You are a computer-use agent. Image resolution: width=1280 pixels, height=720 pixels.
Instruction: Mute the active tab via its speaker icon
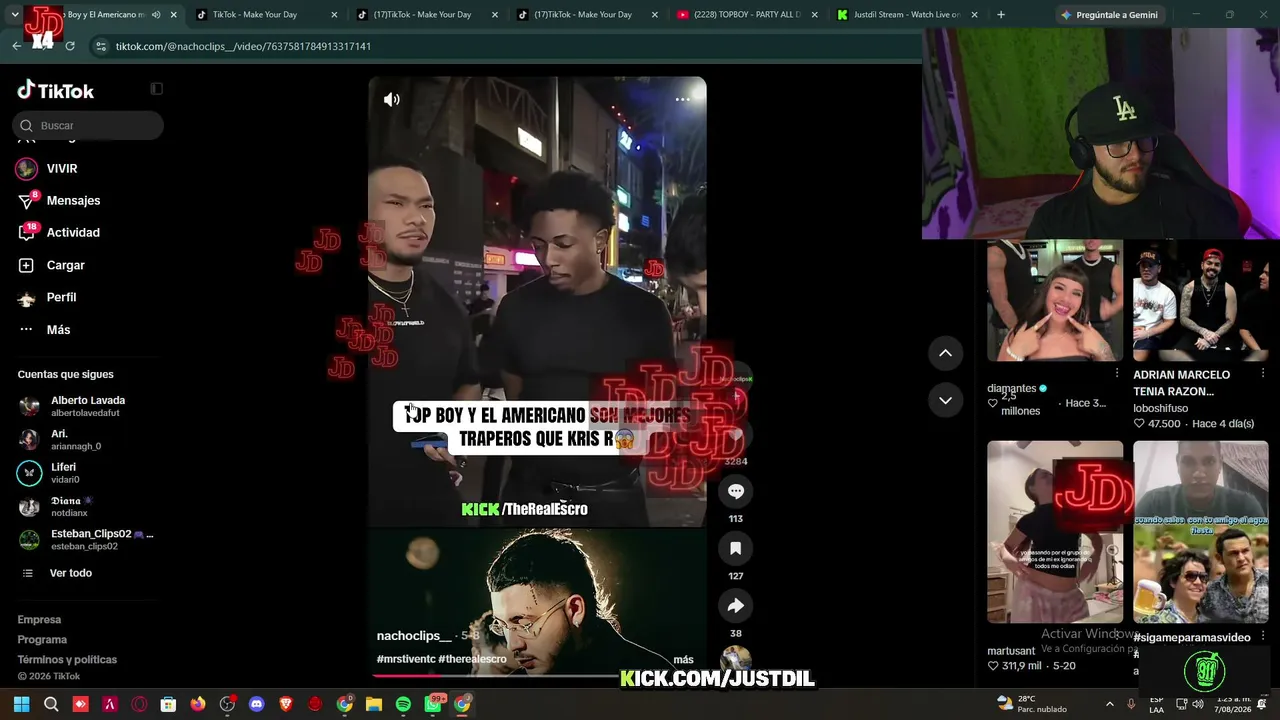(x=156, y=15)
